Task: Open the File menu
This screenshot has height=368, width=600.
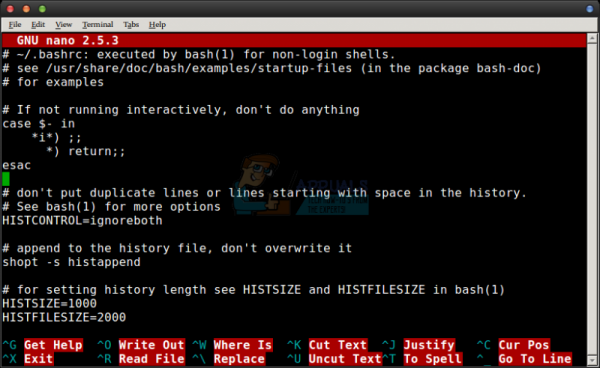Action: pyautogui.click(x=15, y=24)
